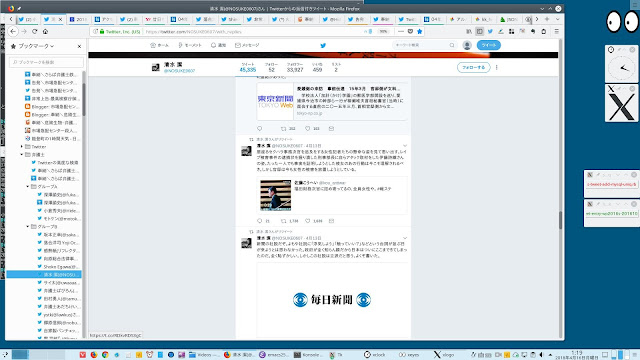Screen dimensions: 640x360
Task: Click the Twitter bird logo in page header
Action: [x=323, y=45]
